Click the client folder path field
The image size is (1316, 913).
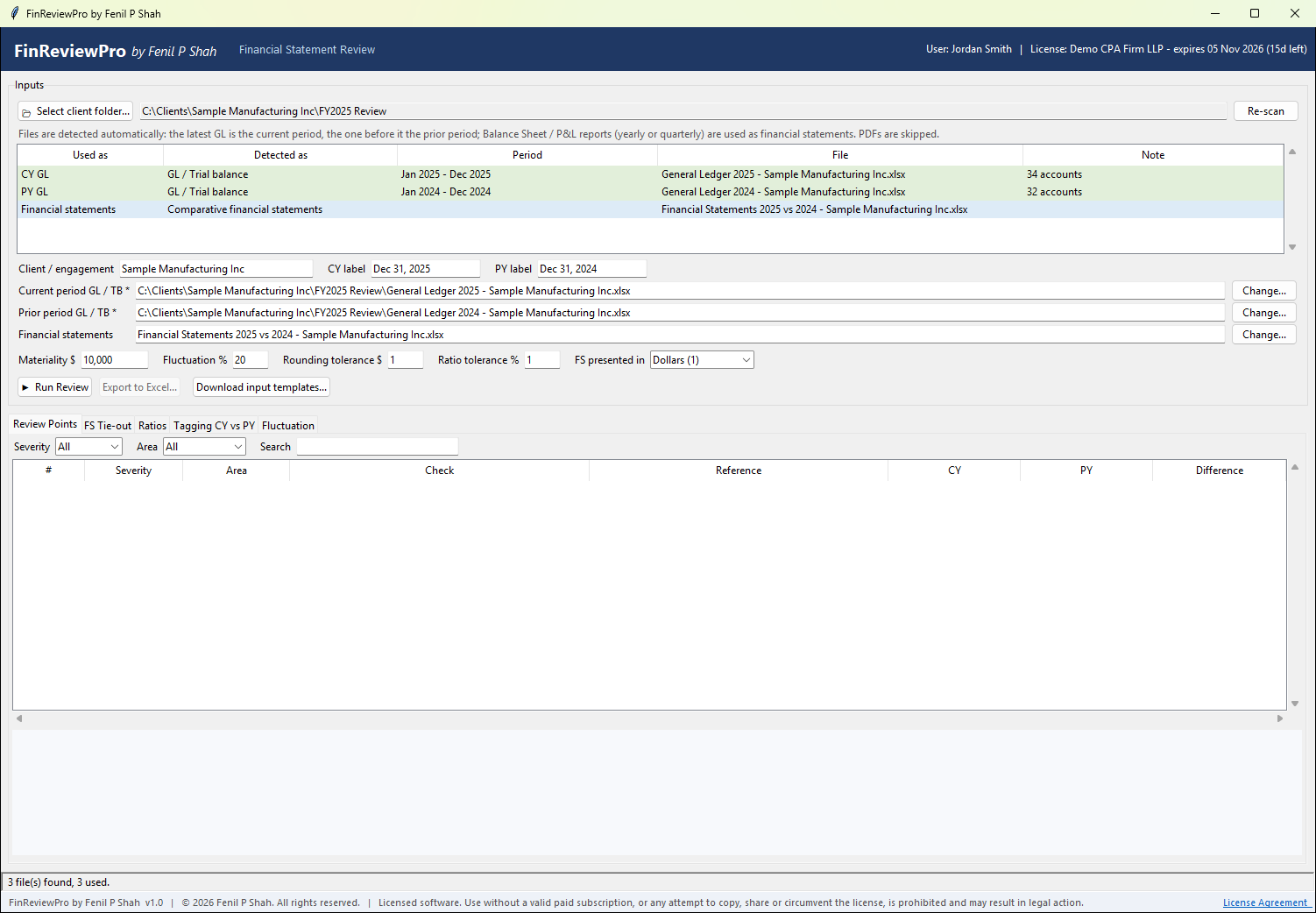(x=683, y=111)
